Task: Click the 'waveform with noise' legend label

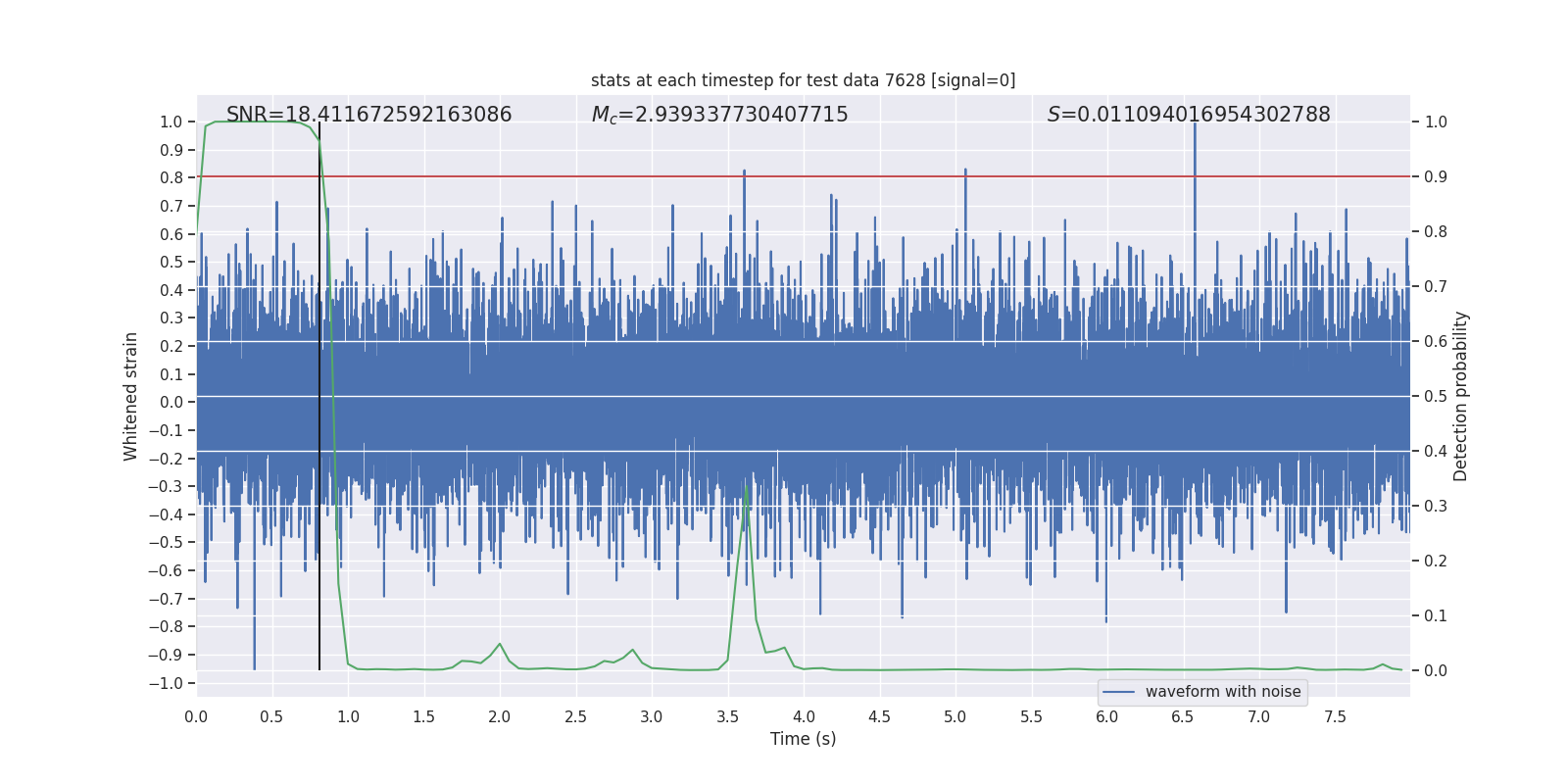Action: [1222, 692]
